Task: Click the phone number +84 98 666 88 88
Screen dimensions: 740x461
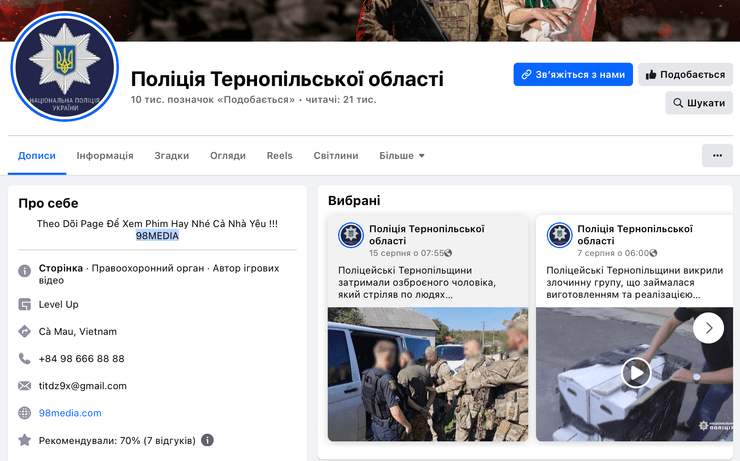Action: (x=81, y=359)
